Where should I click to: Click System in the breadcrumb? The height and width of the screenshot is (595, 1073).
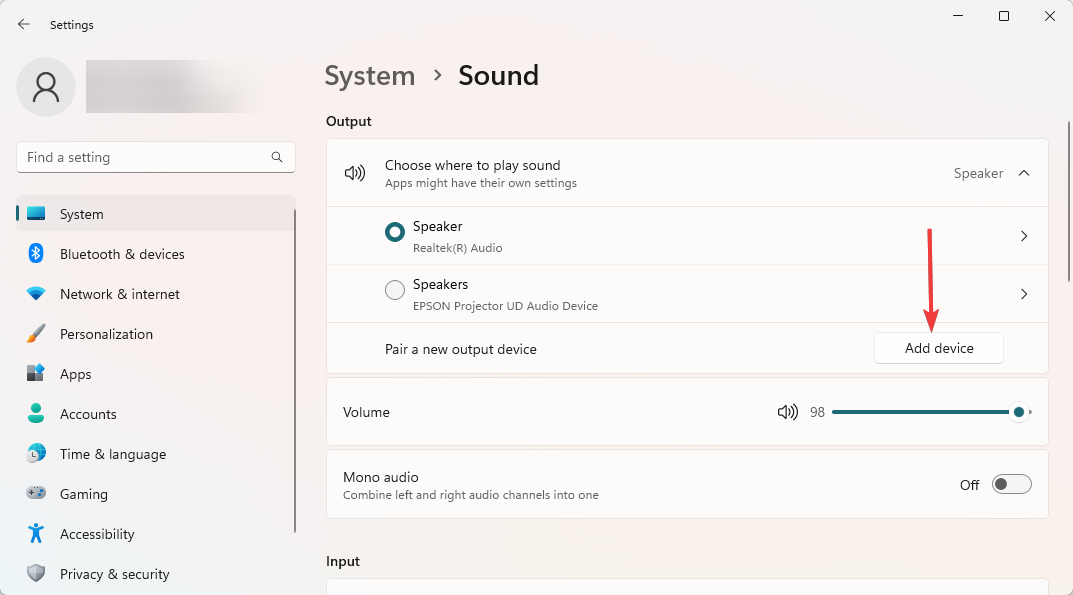370,76
